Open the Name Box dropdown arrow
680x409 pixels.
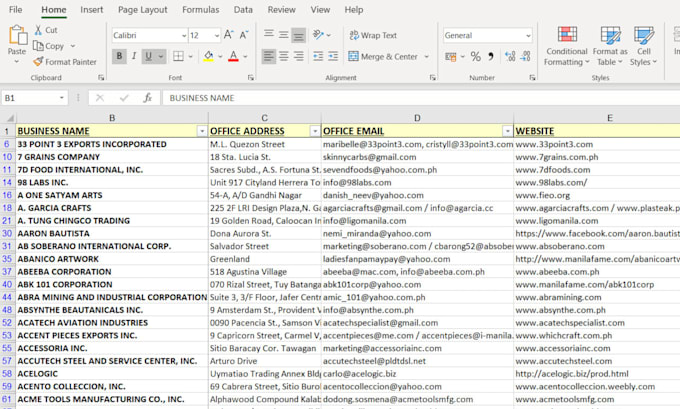click(x=61, y=98)
